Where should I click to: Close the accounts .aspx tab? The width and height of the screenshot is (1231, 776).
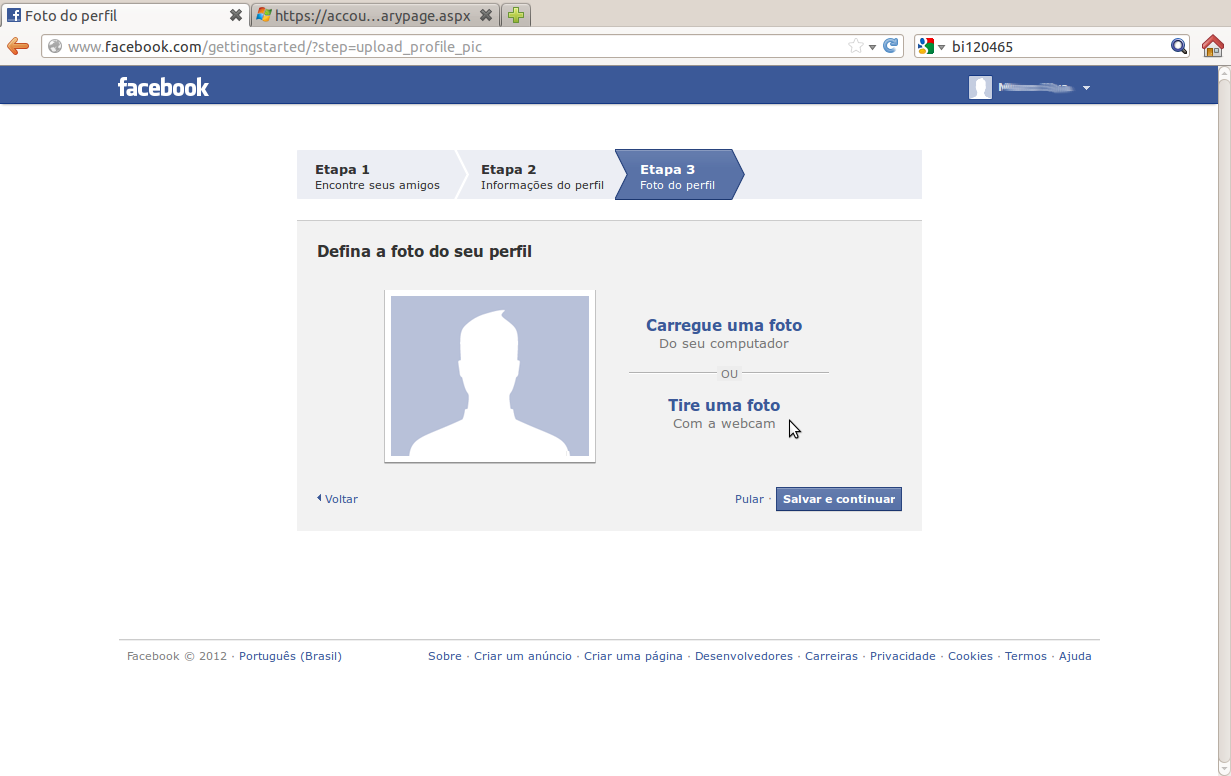pyautogui.click(x=485, y=15)
